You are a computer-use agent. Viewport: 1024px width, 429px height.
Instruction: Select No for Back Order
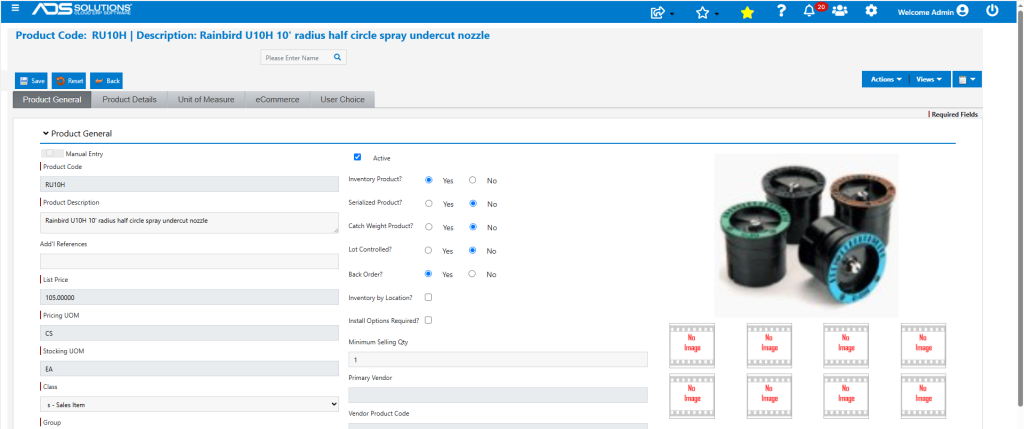(473, 274)
